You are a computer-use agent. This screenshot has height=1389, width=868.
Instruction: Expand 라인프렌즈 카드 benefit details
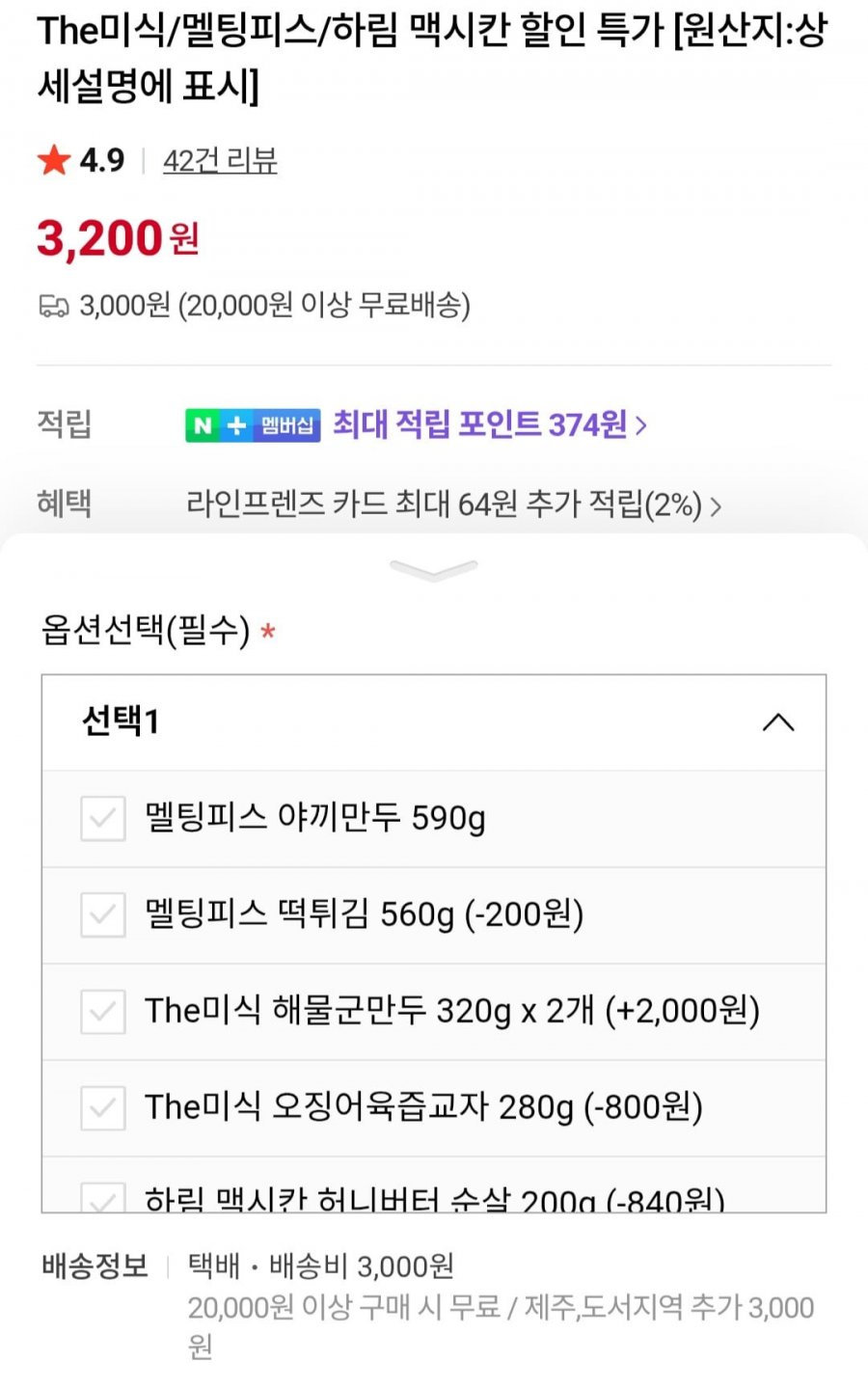click(453, 504)
